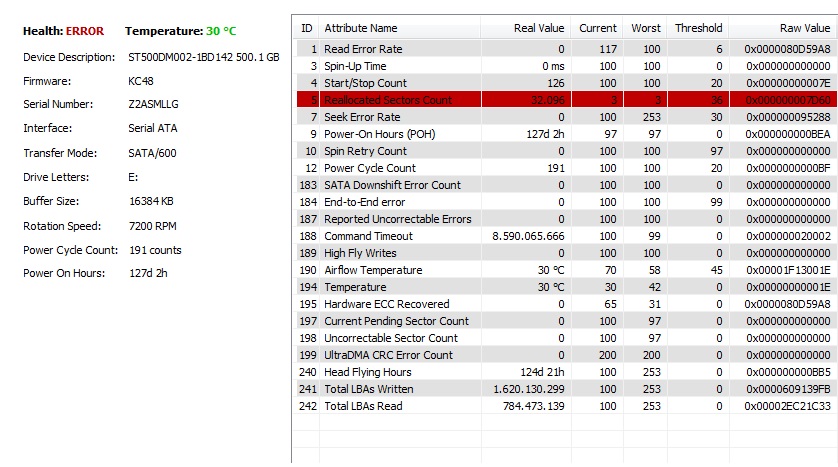Click the Current column header

point(597,28)
